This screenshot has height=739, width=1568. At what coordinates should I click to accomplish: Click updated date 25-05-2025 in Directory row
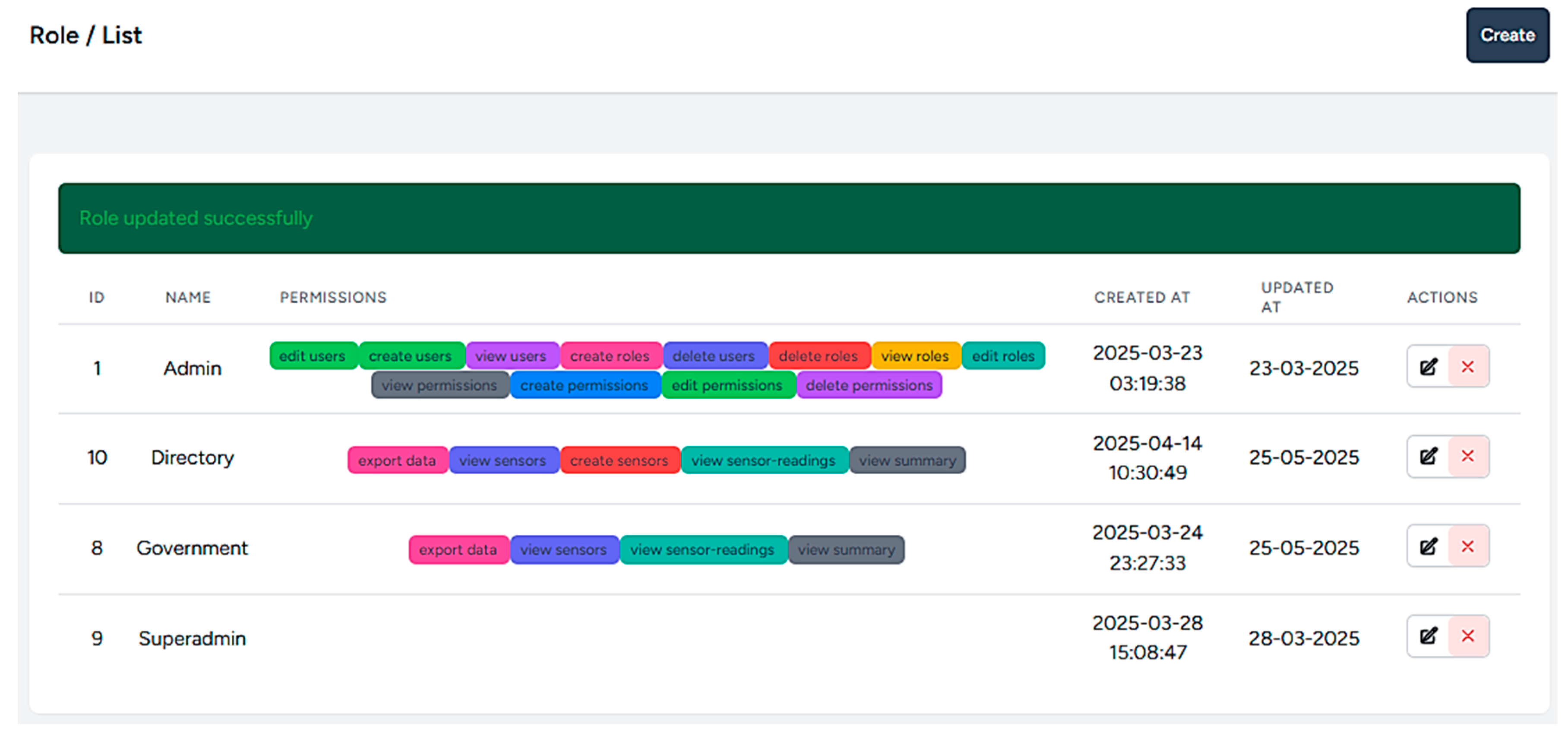(x=1304, y=458)
